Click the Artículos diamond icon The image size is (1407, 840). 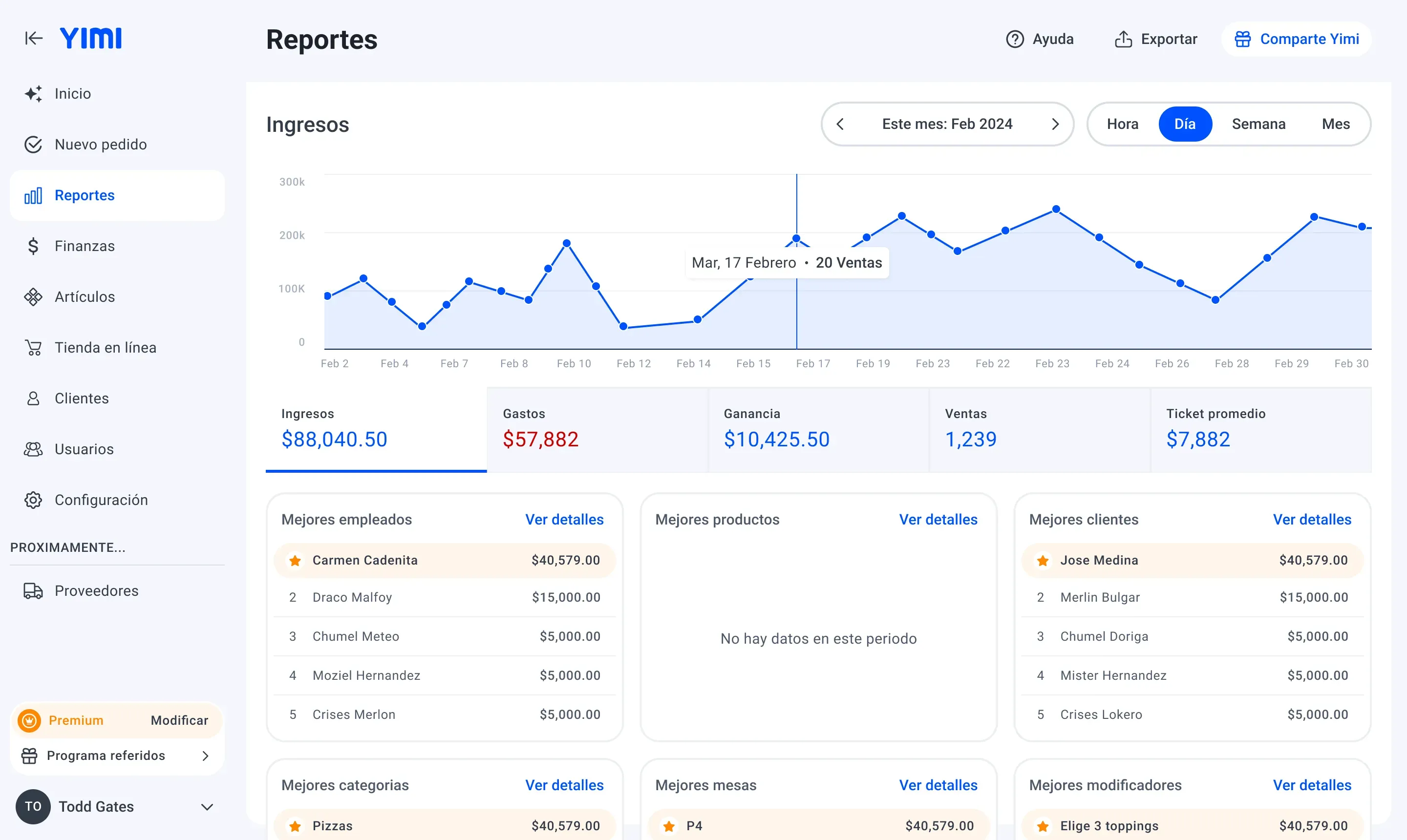click(33, 296)
